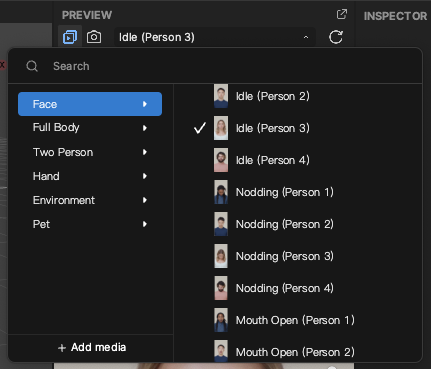Click the Idle (Person 2) thumbnail
The width and height of the screenshot is (431, 369).
pos(221,96)
